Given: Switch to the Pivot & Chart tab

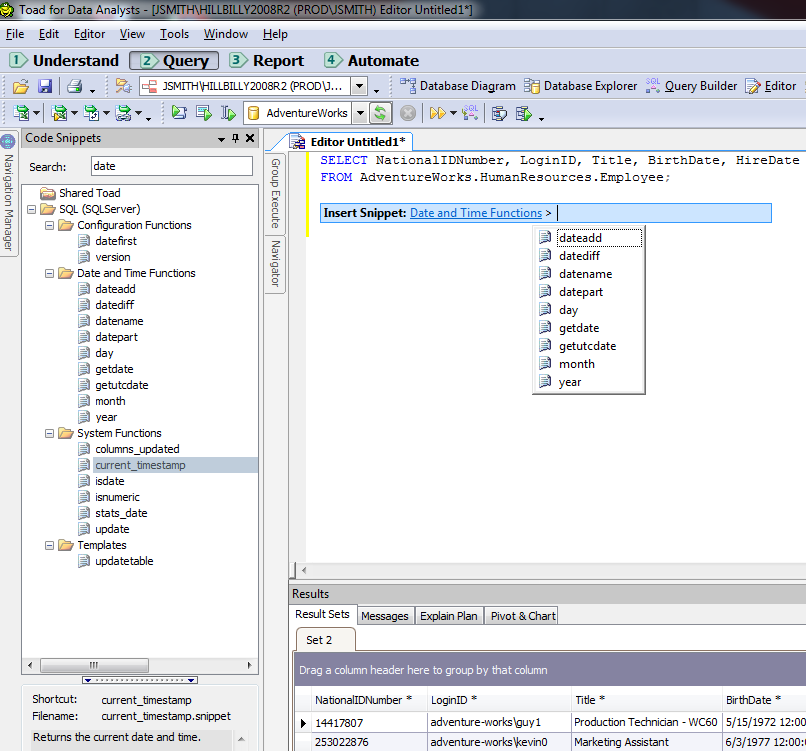Looking at the screenshot, I should [523, 616].
